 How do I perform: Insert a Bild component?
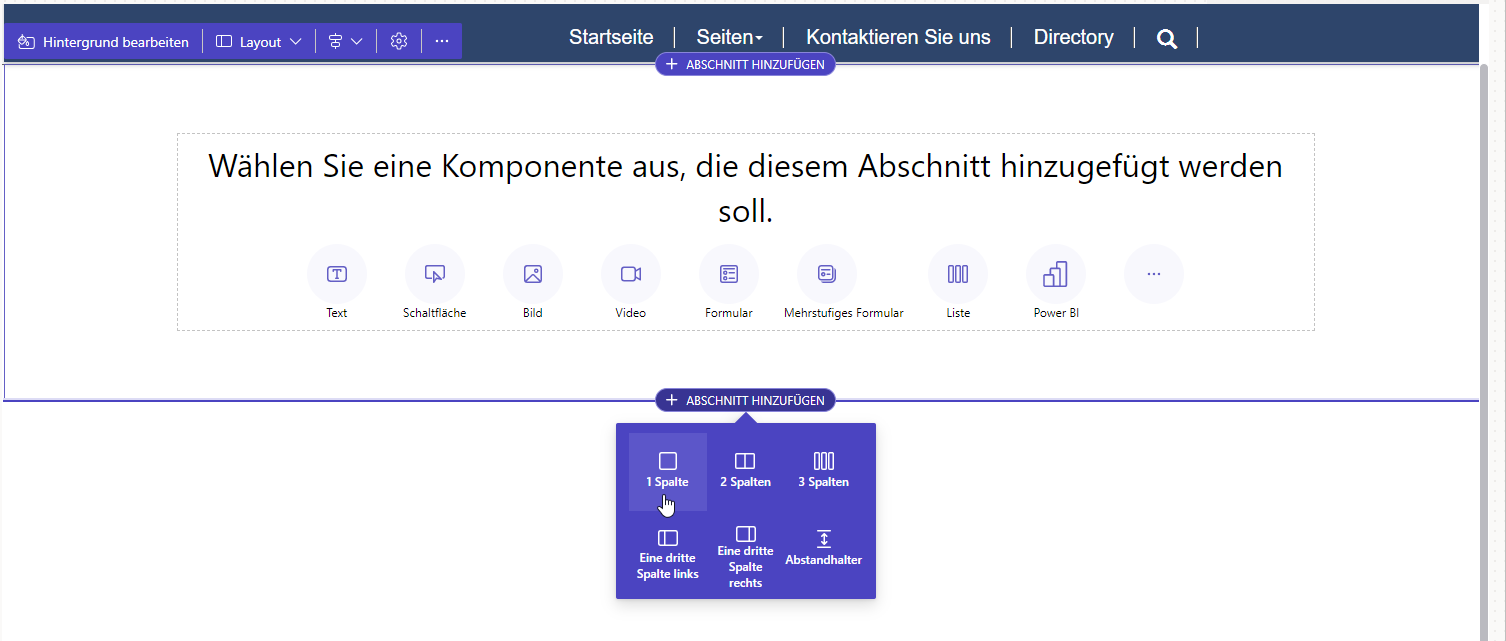point(533,272)
